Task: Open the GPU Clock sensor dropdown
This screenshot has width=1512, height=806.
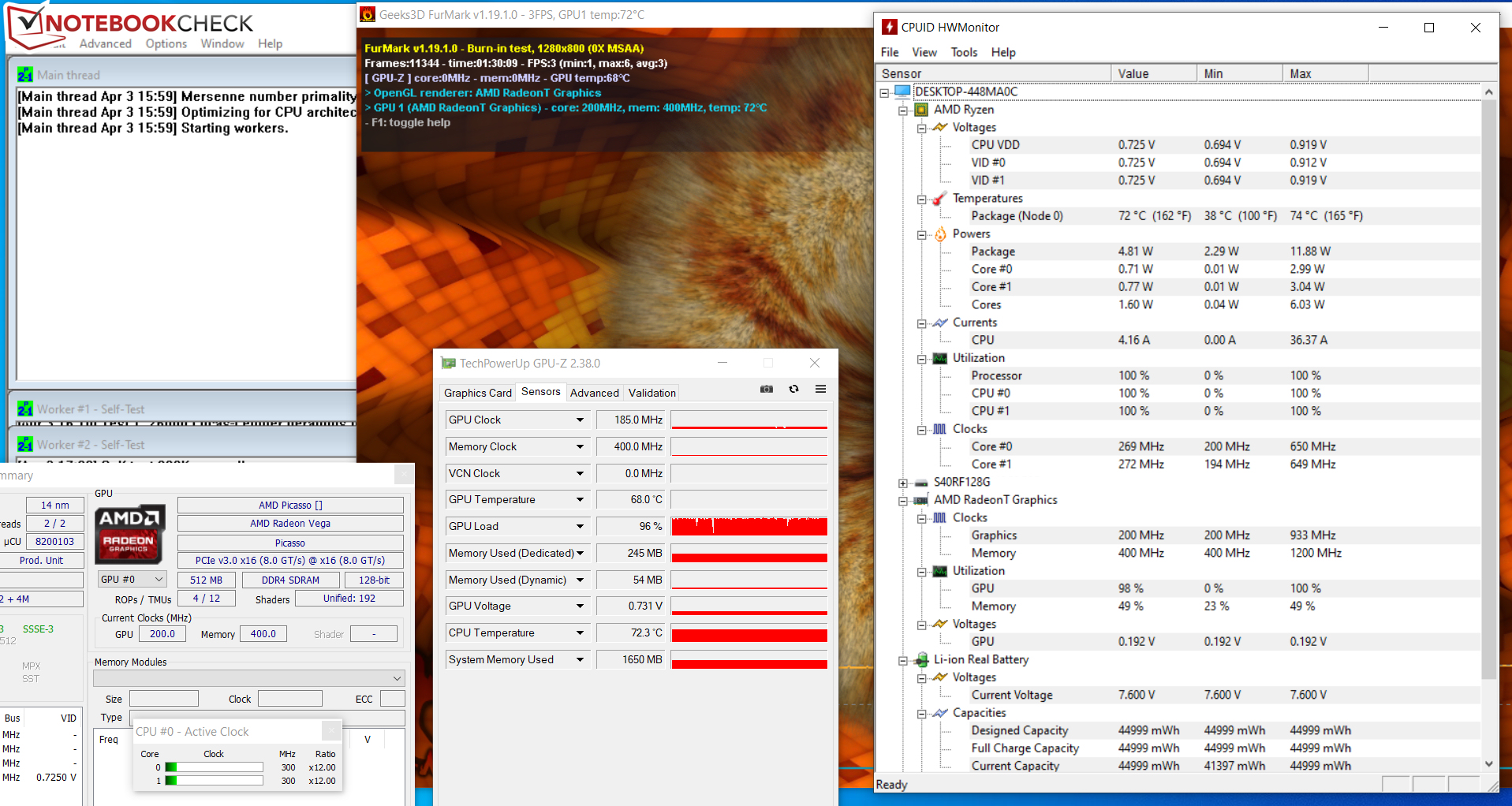Action: click(580, 420)
